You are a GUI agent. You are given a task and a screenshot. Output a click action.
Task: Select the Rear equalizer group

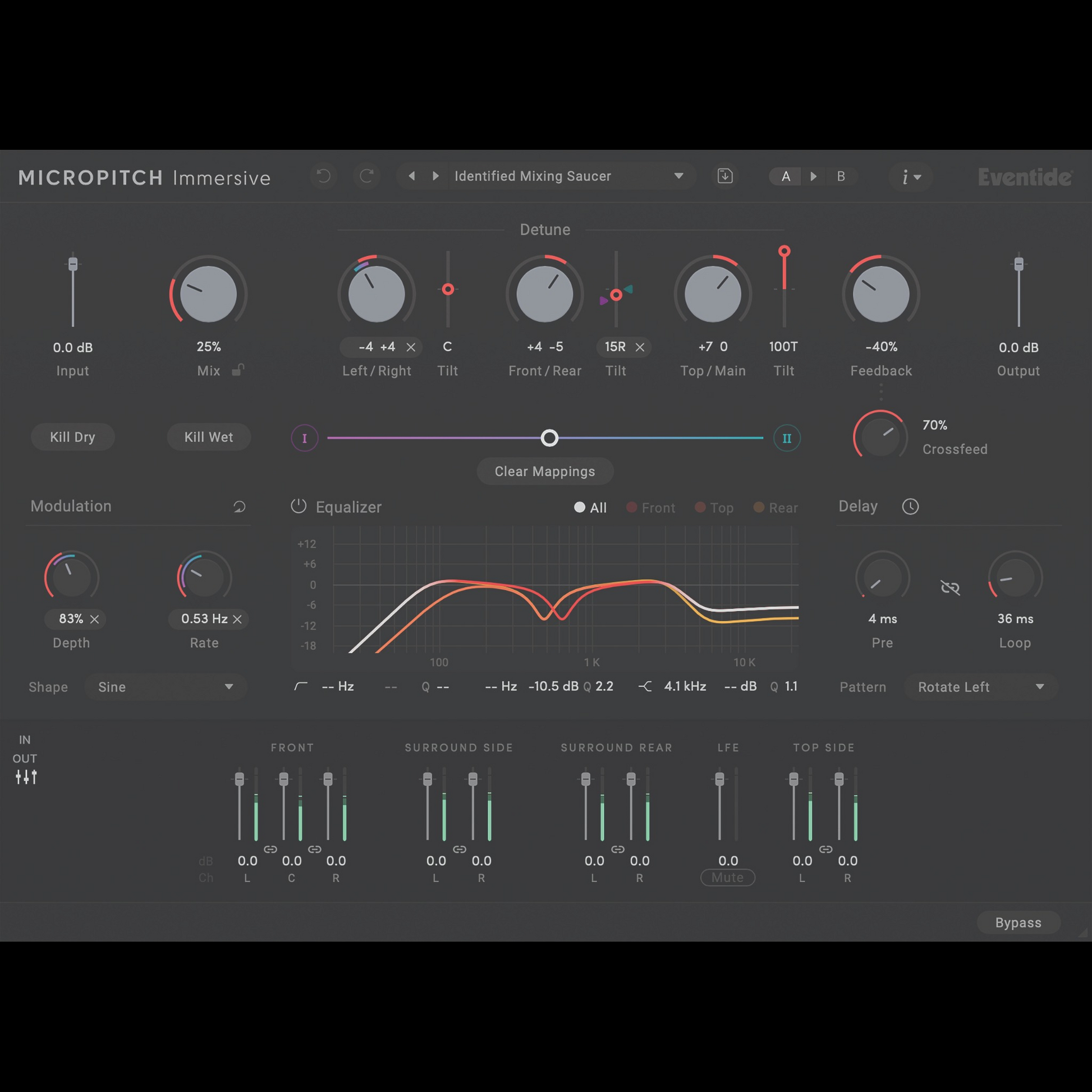(776, 508)
